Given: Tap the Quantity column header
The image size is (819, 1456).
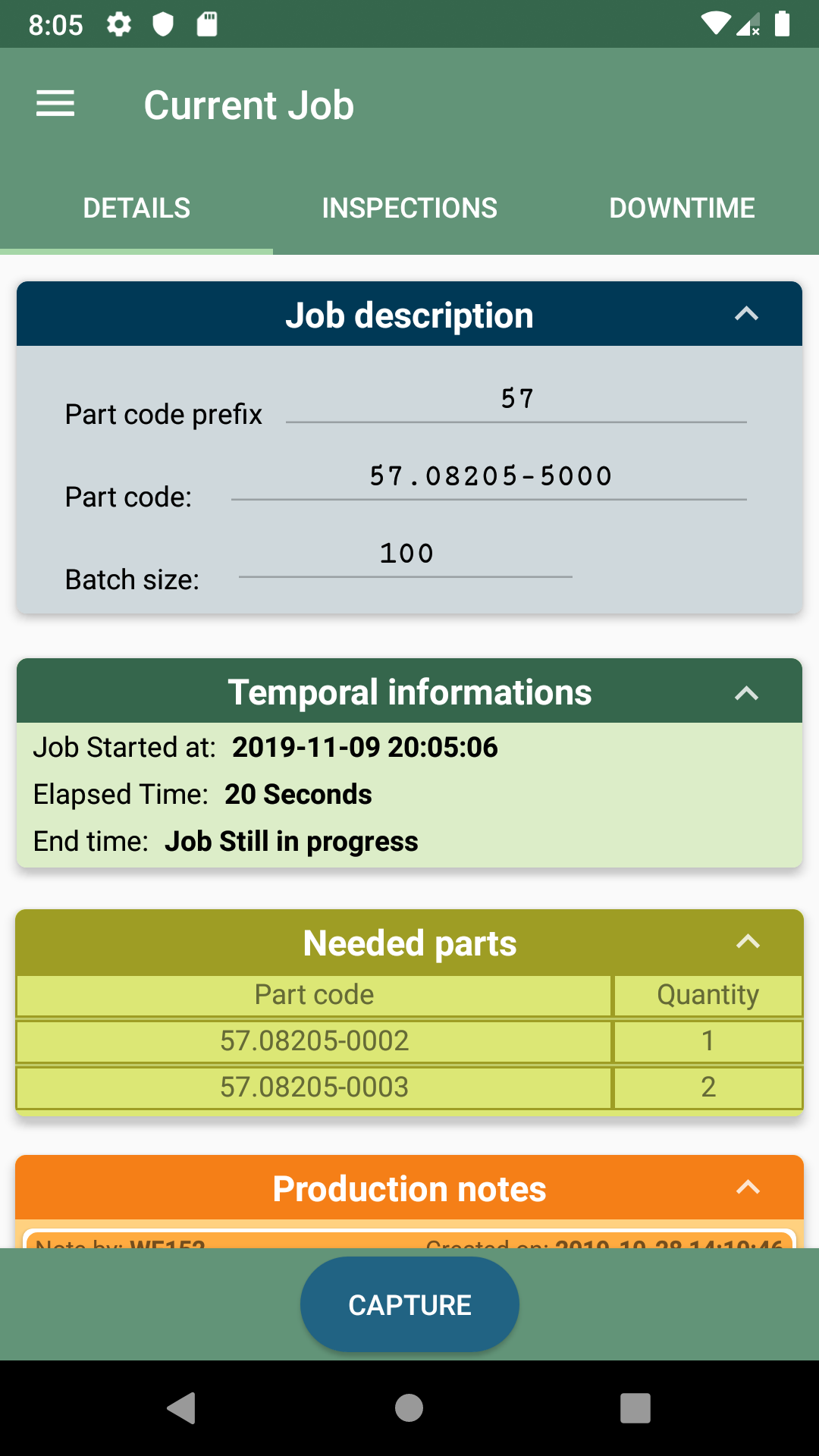Looking at the screenshot, I should click(x=708, y=995).
